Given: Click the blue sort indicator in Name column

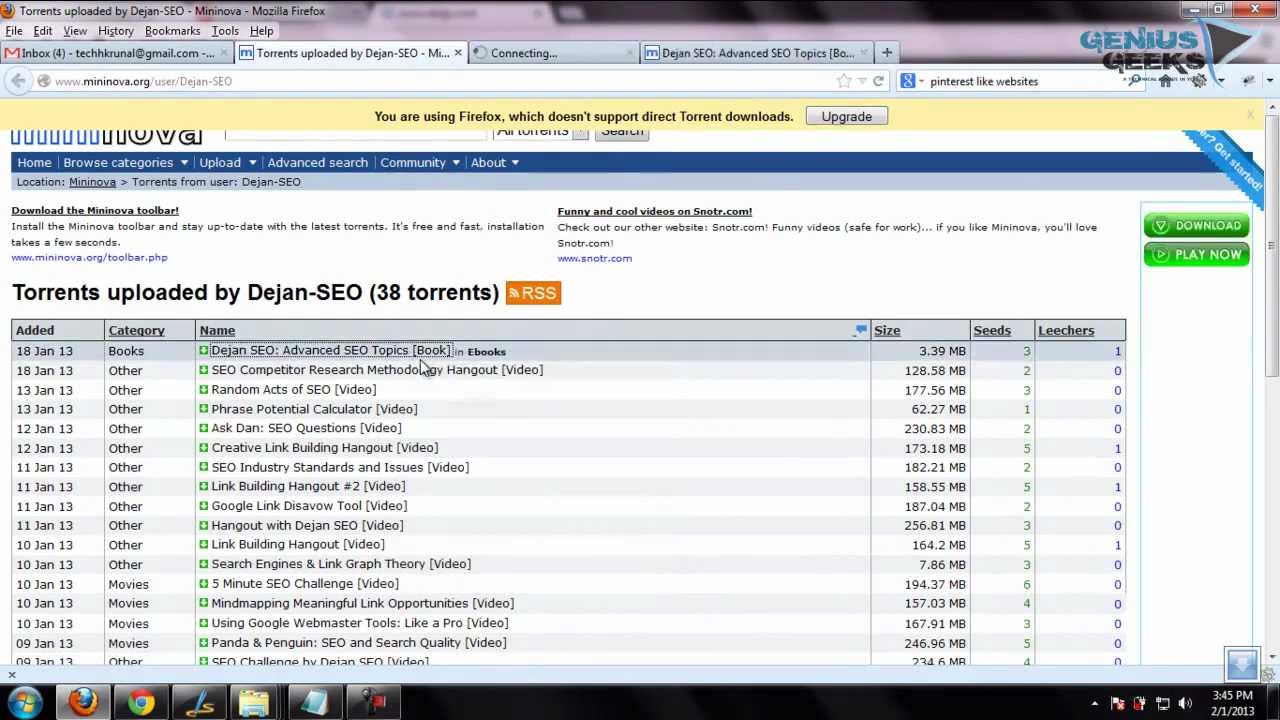Looking at the screenshot, I should [860, 329].
